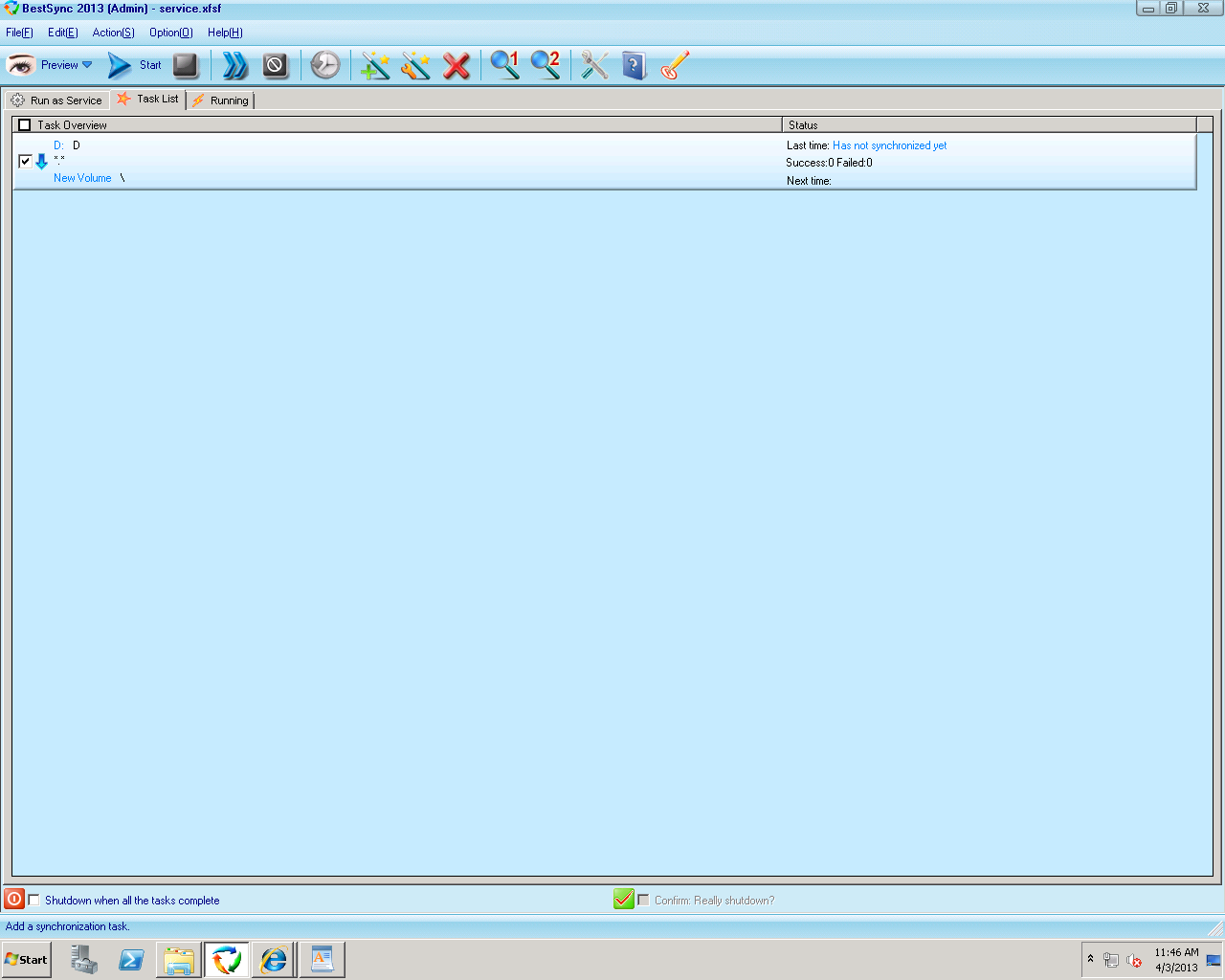Click the muted volume tray icon
Viewport: 1225px width, 980px height.
pos(1134,960)
